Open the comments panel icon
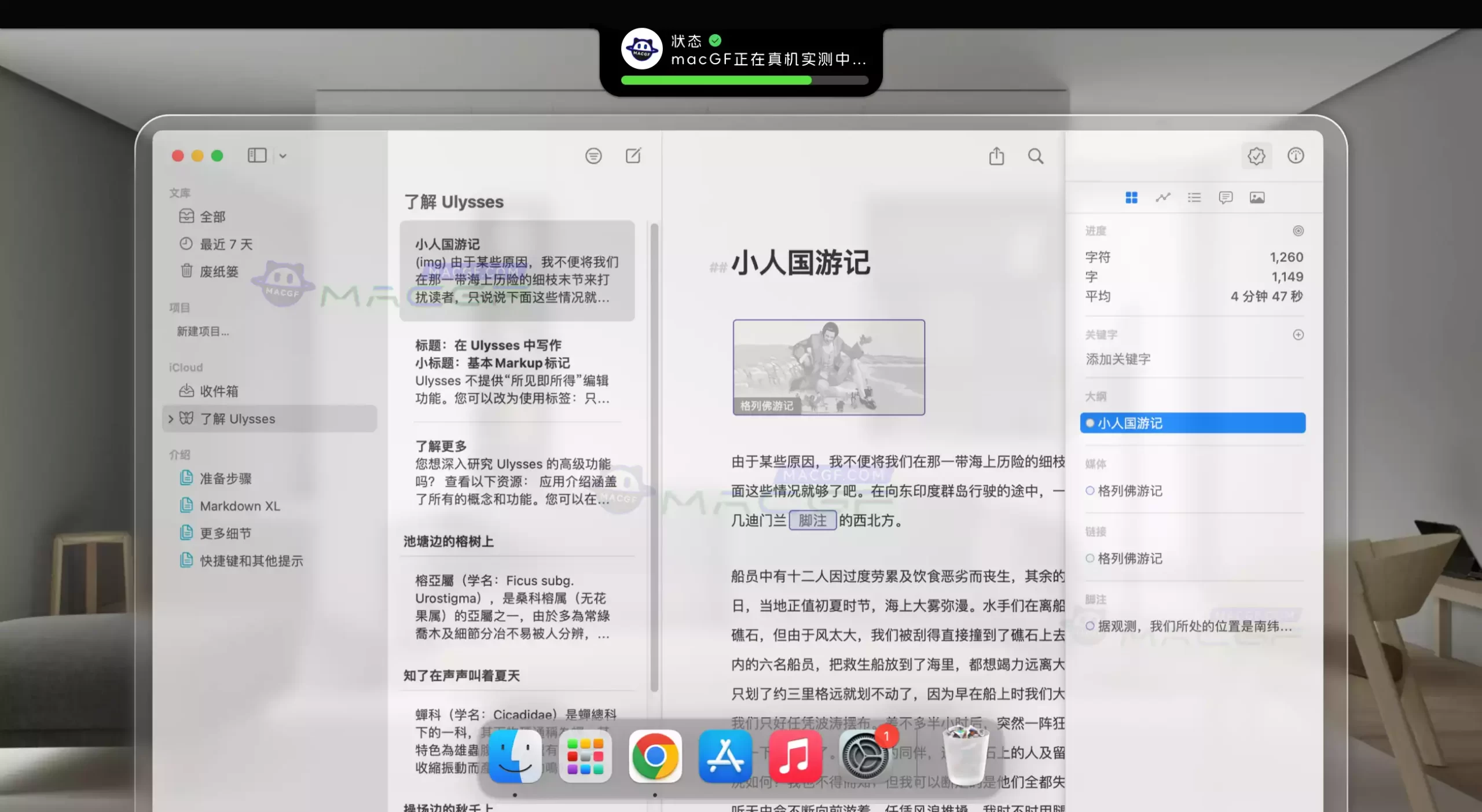The height and width of the screenshot is (812, 1482). tap(1226, 197)
